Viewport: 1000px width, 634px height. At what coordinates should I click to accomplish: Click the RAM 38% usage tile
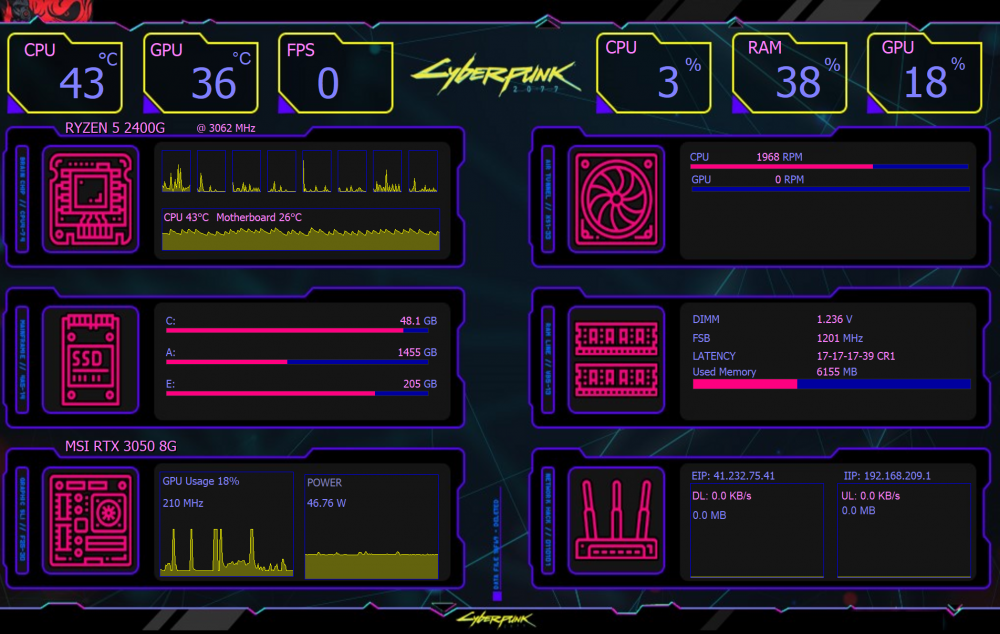point(790,75)
